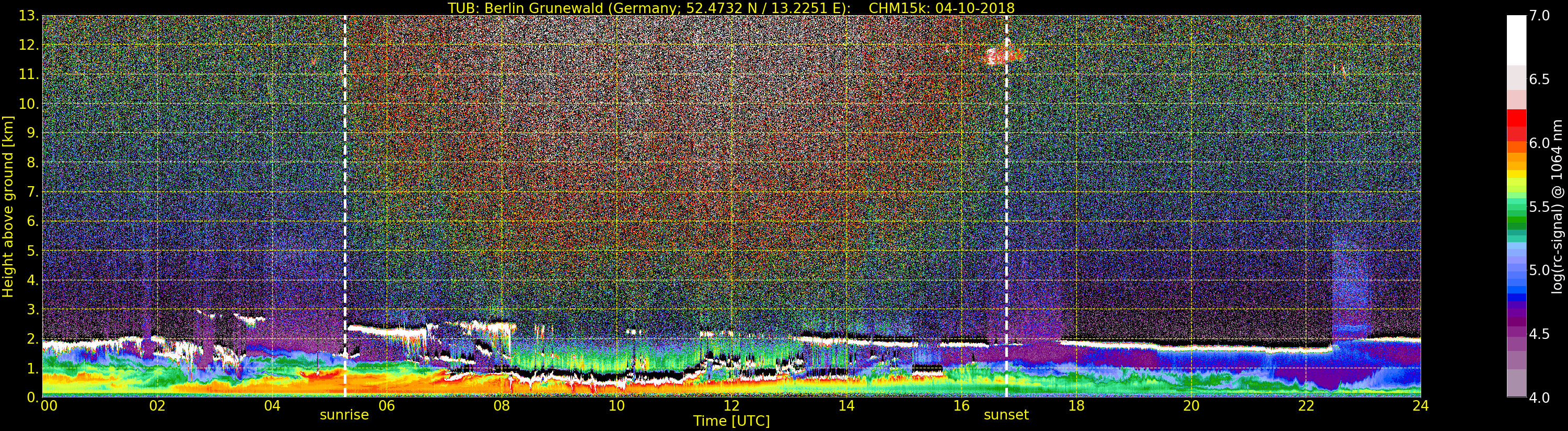This screenshot has height=431, width=1568.
Task: Select the time axis tick '14'
Action: 846,405
